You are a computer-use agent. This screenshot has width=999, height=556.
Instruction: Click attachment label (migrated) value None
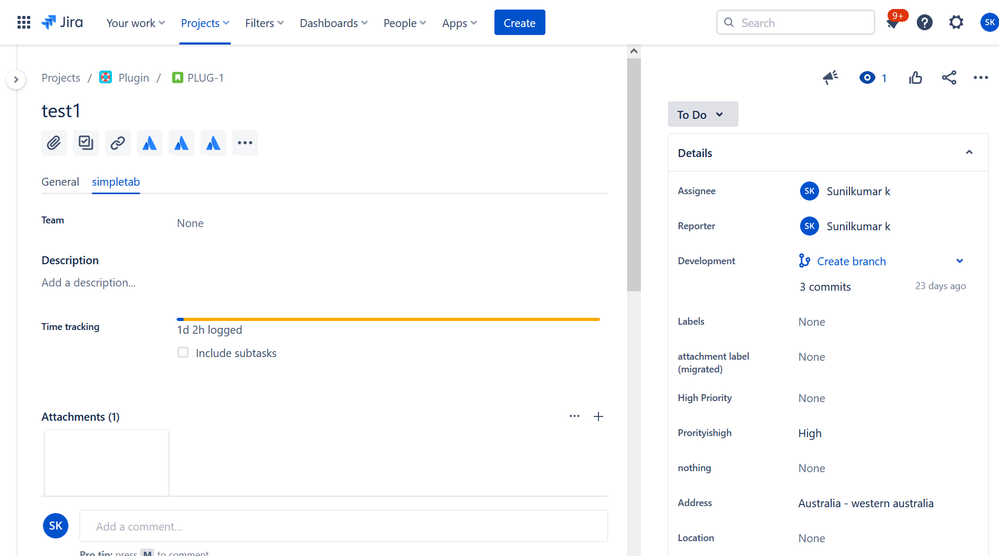click(811, 357)
